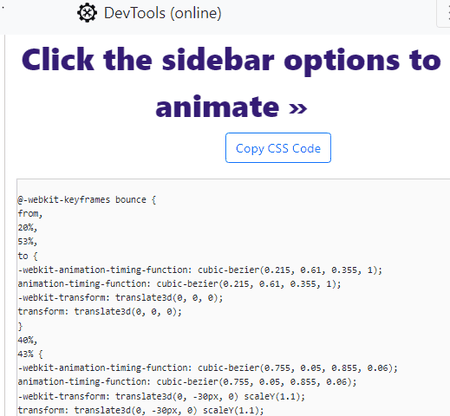Click the first -webkit-animation-timing-function cubic-bezier(0.215...) line

click(200, 270)
